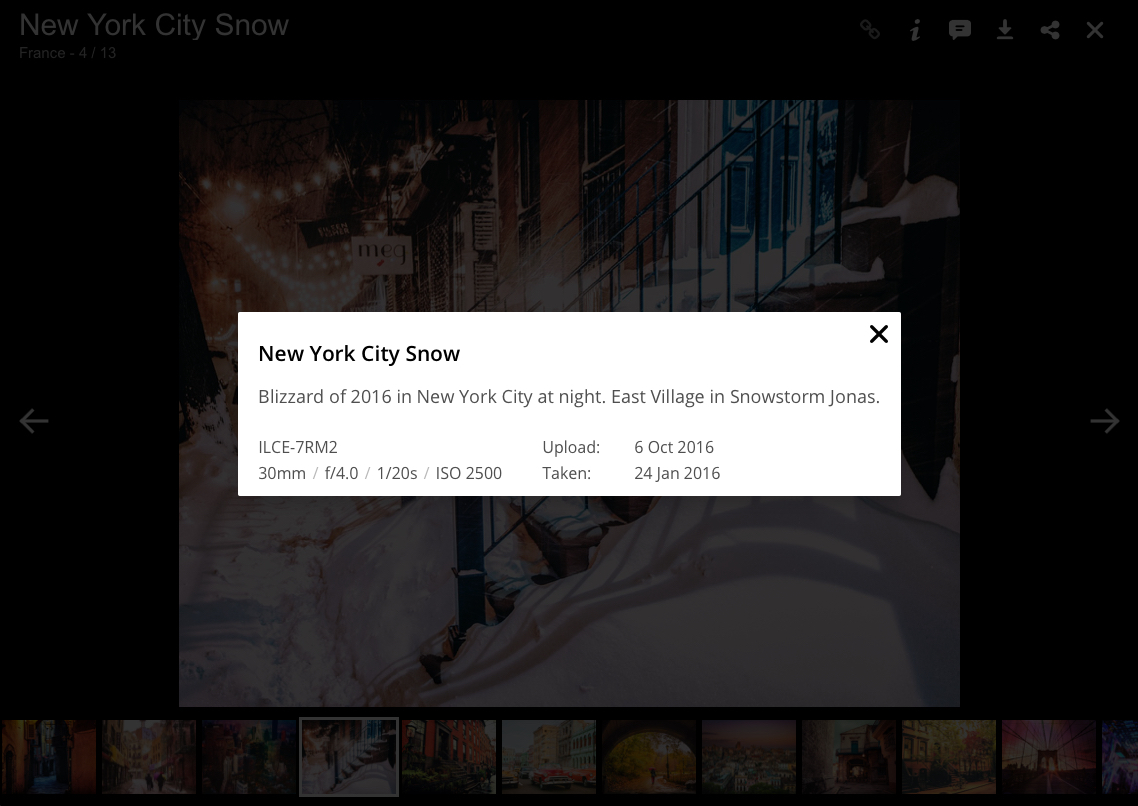Go to the previous photo arrow
This screenshot has width=1138, height=806.
[x=33, y=421]
